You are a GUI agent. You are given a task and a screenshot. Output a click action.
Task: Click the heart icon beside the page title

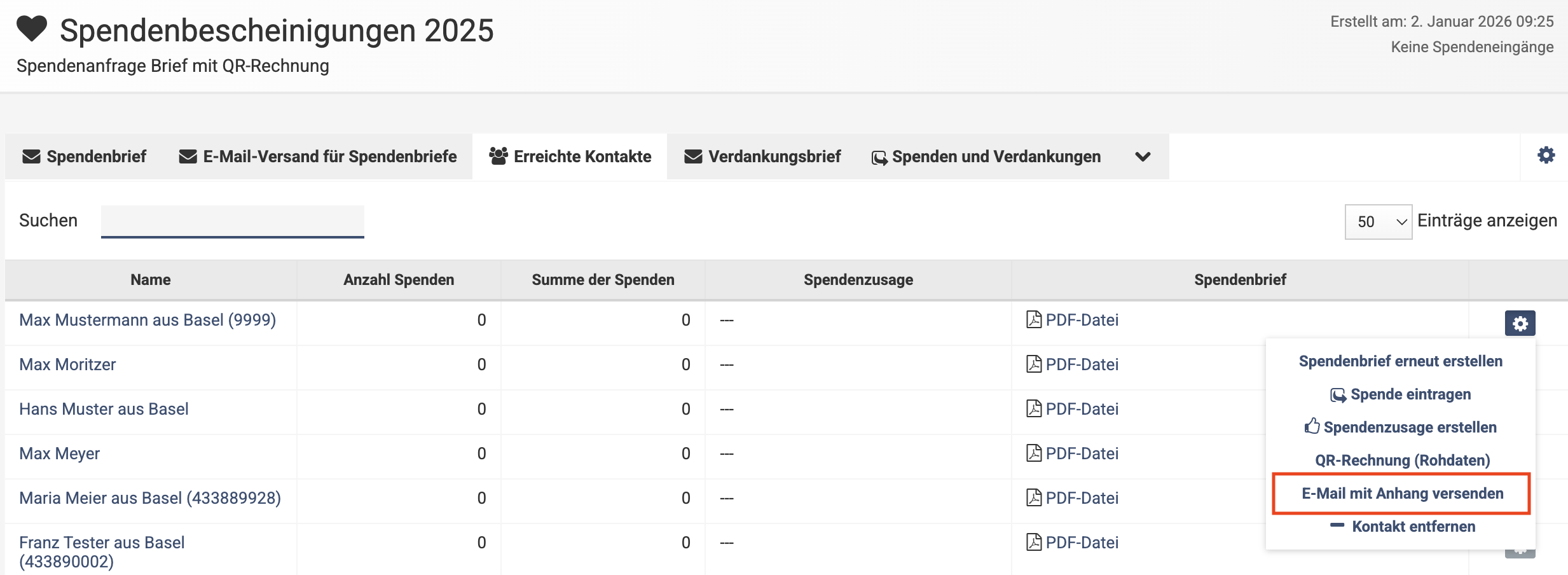click(32, 29)
